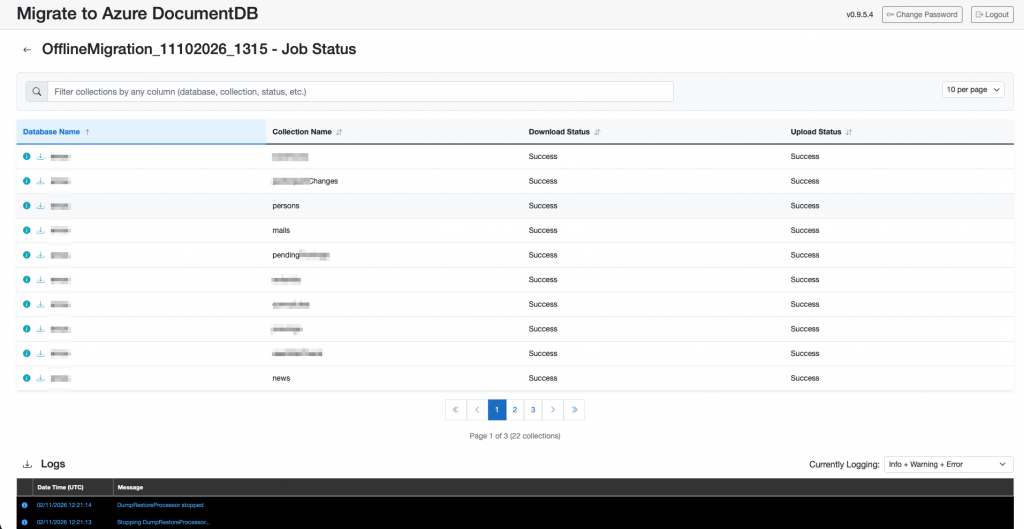Screen dimensions: 1024x529
Task: Click info icon in the news row
Action: (x=27, y=378)
